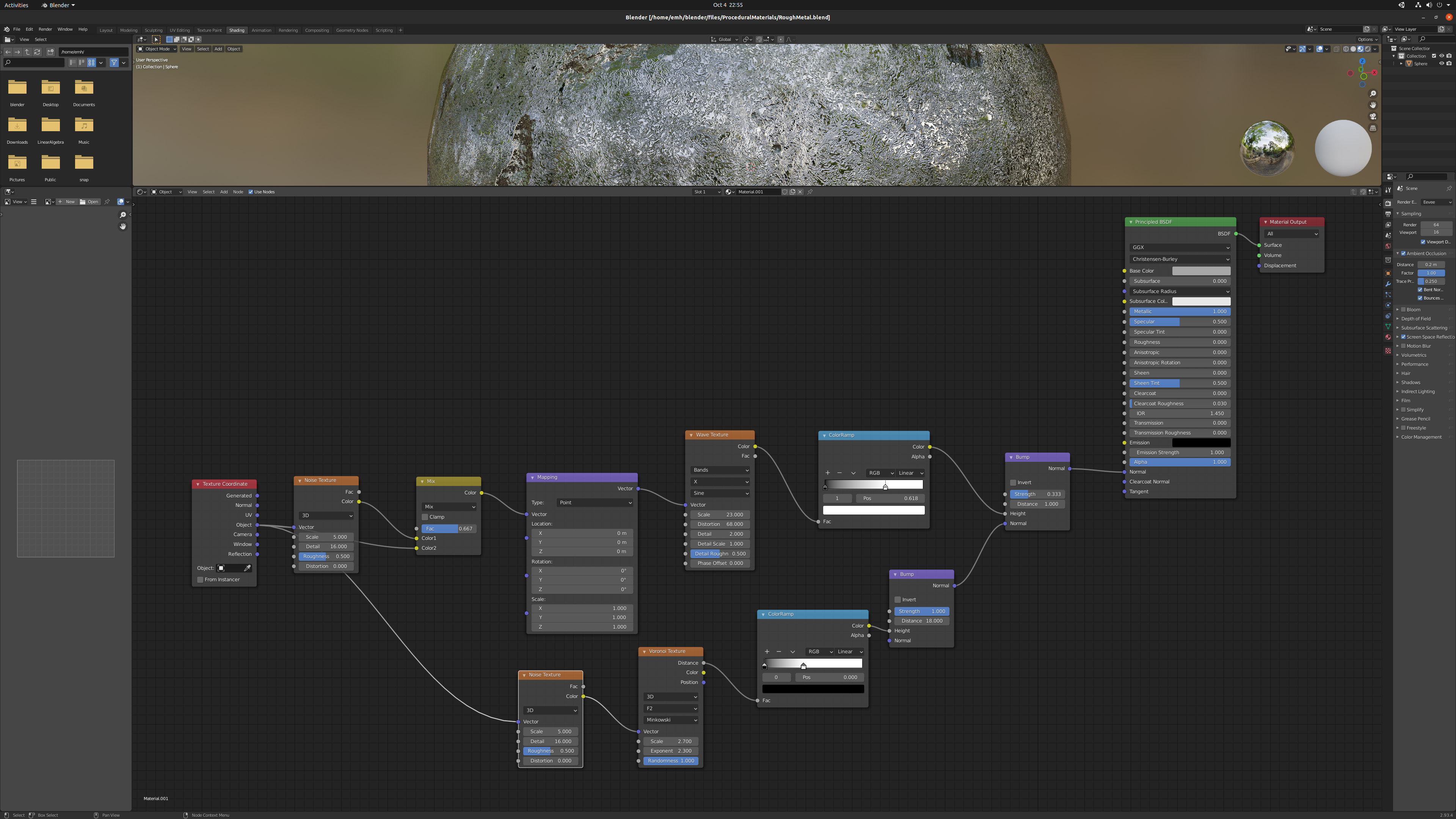Toggle the Use Nodes checkbox
Screen dimensions: 1456x819
coord(251,192)
